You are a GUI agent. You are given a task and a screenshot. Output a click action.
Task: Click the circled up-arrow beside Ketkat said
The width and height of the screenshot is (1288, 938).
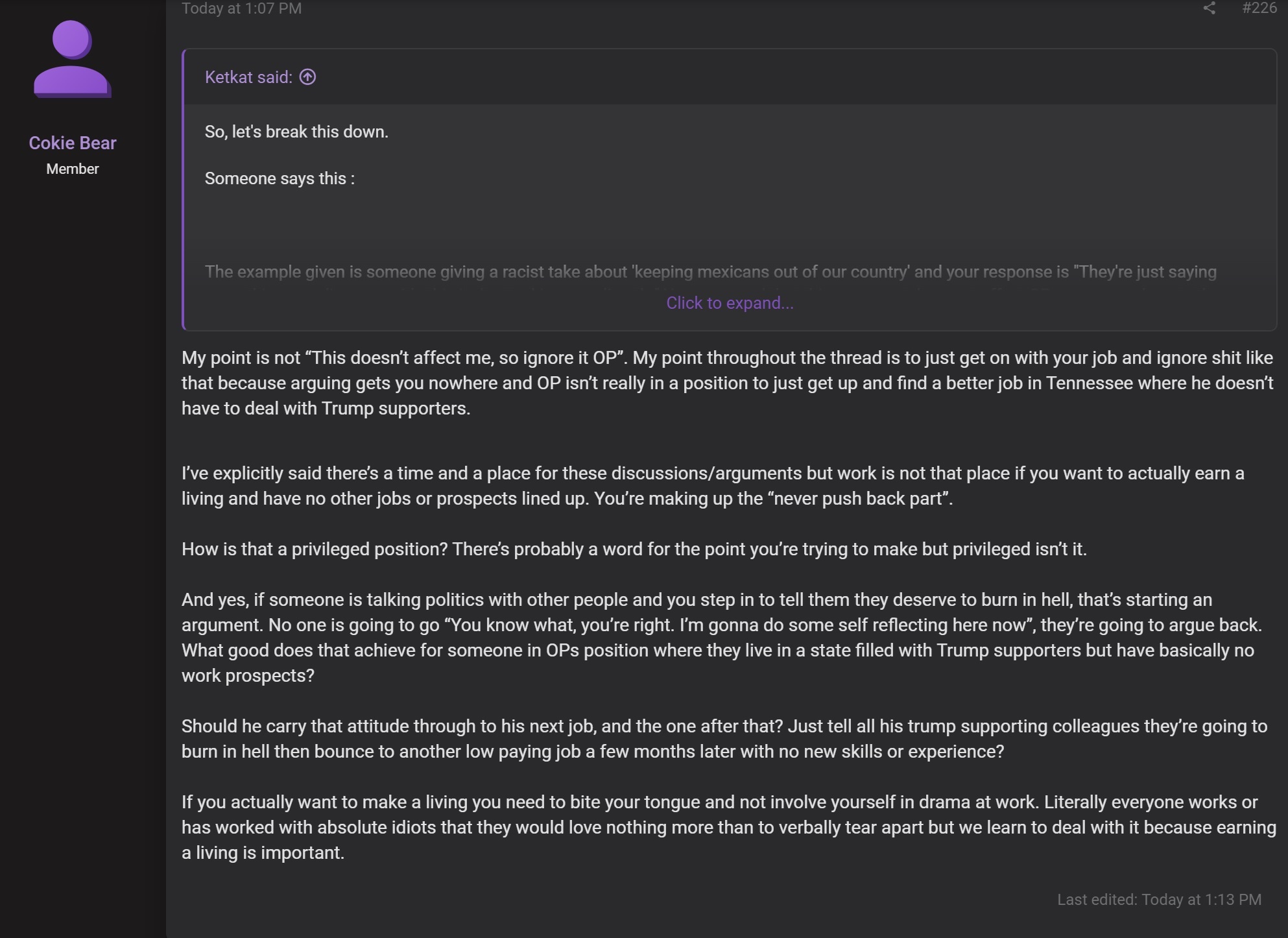pos(307,77)
